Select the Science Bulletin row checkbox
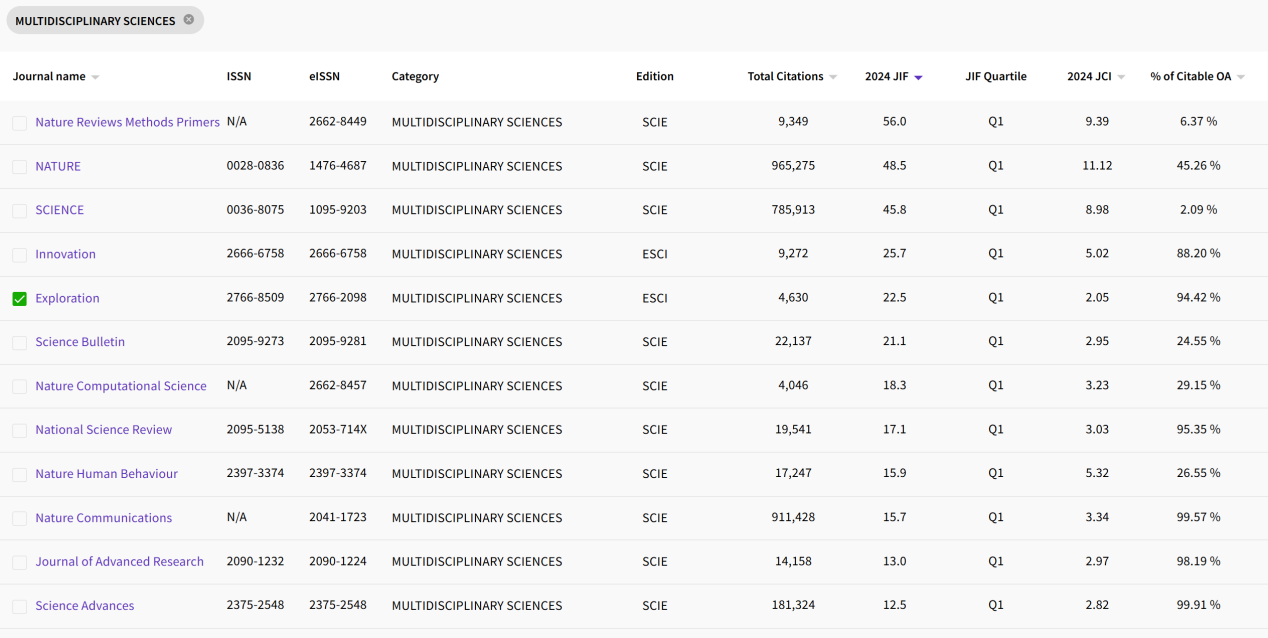Screen dimensions: 1268x638 point(20,342)
